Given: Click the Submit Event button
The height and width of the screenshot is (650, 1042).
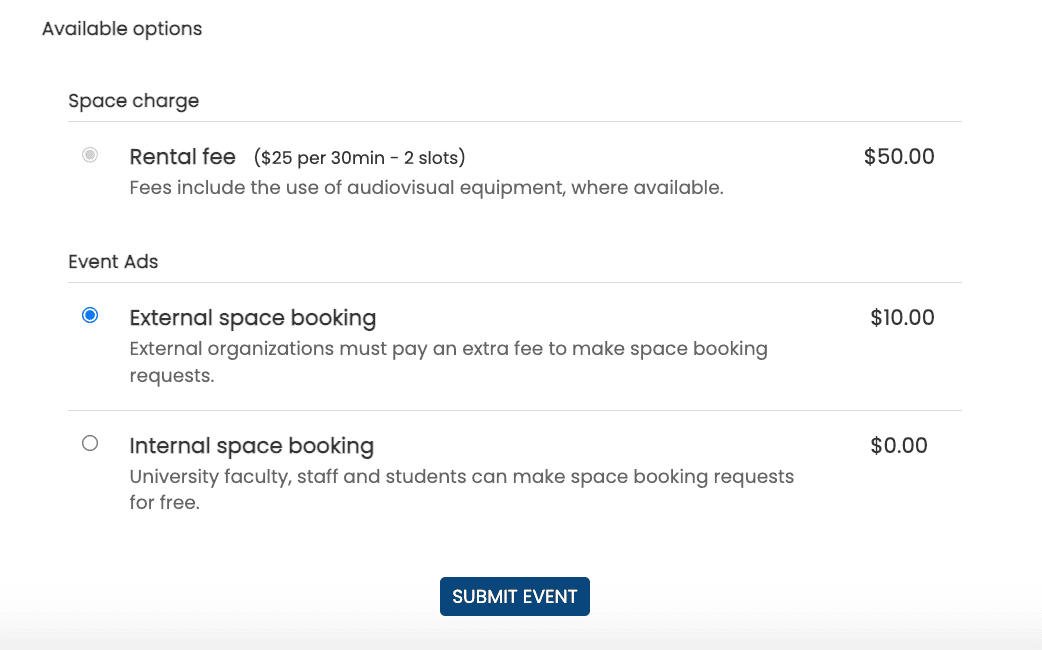Looking at the screenshot, I should [x=514, y=596].
